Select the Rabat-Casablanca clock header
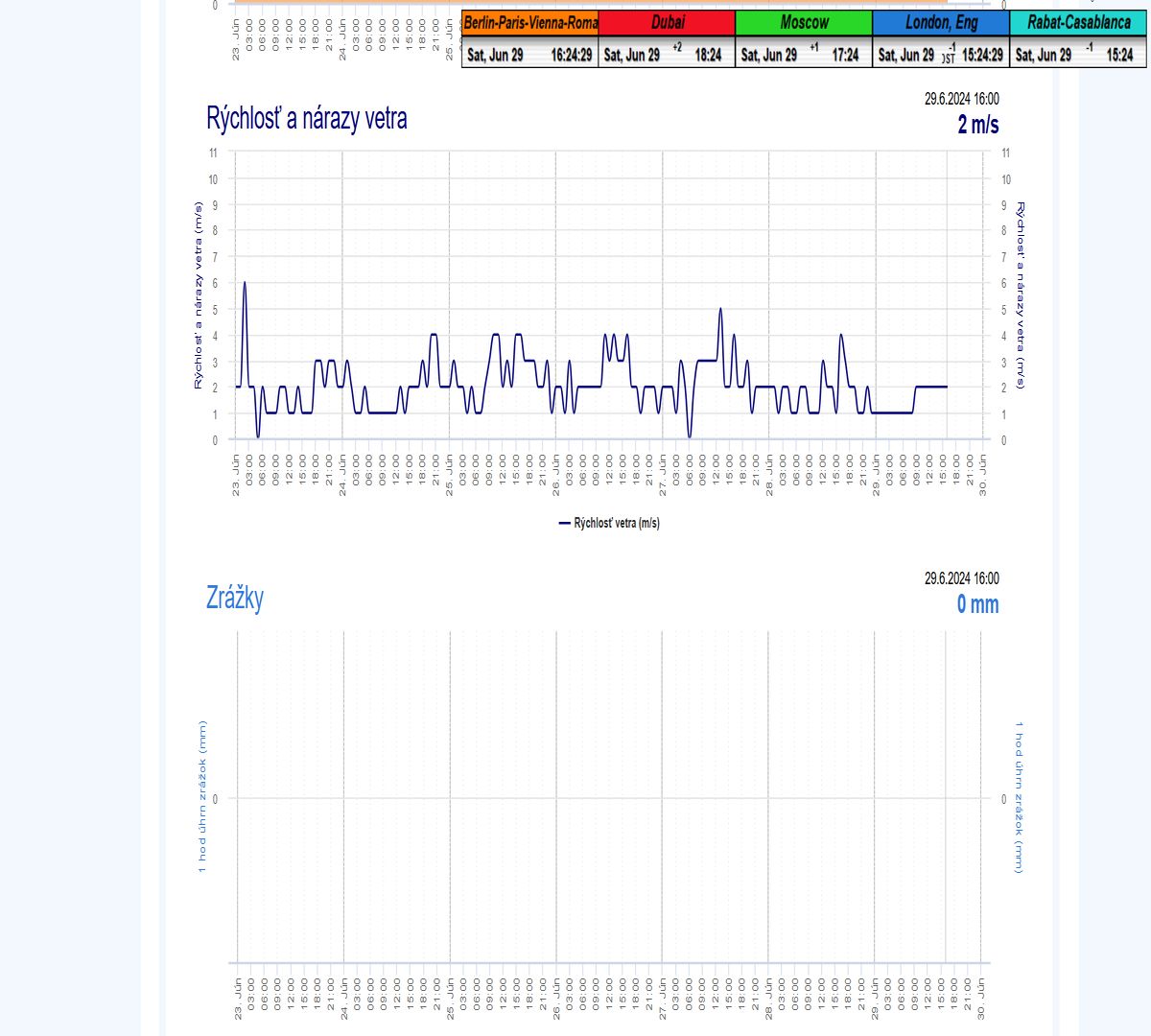The height and width of the screenshot is (1036, 1151). click(1078, 23)
